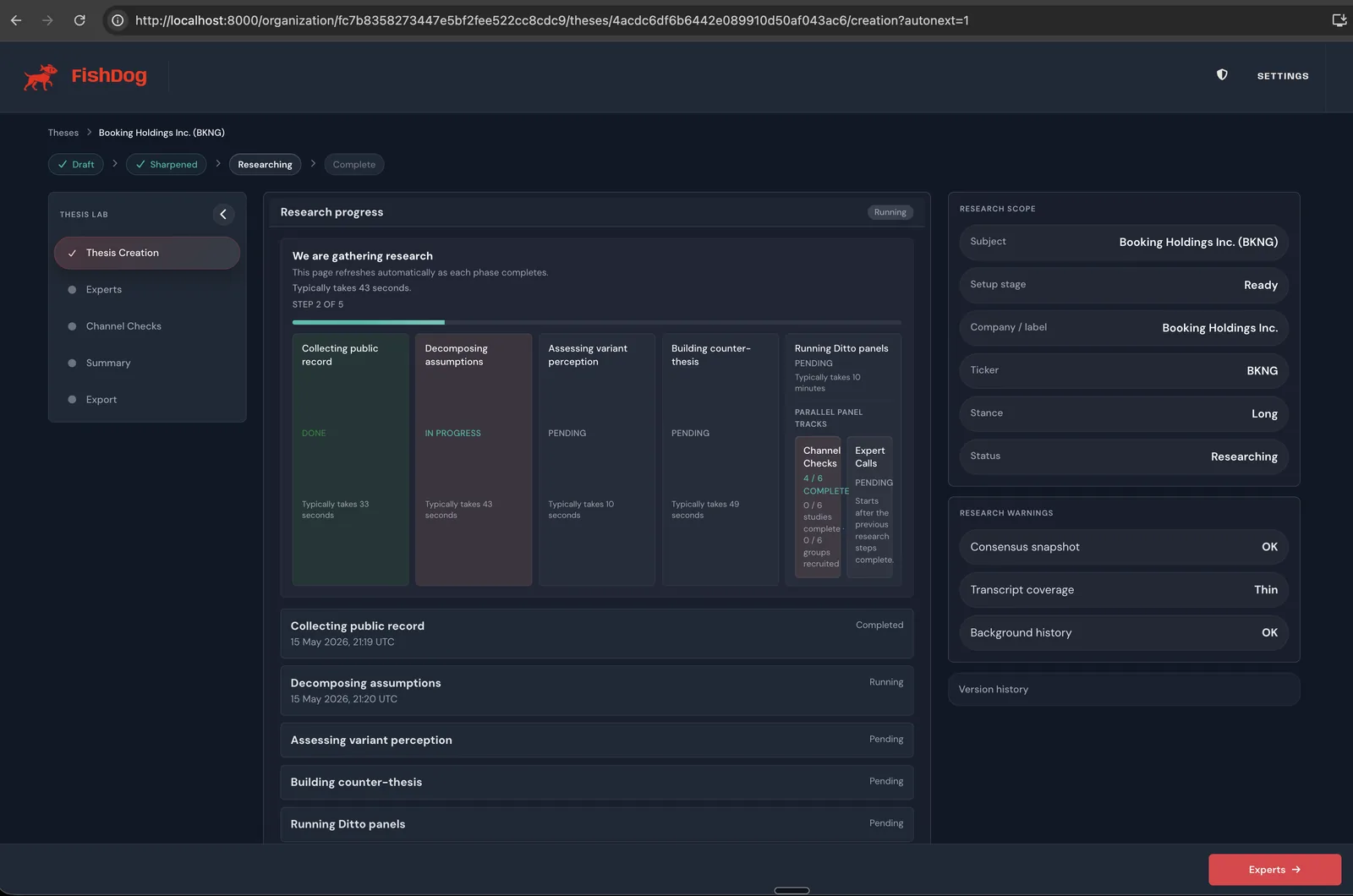Select the Complete stage pill
1353x896 pixels.
point(354,164)
